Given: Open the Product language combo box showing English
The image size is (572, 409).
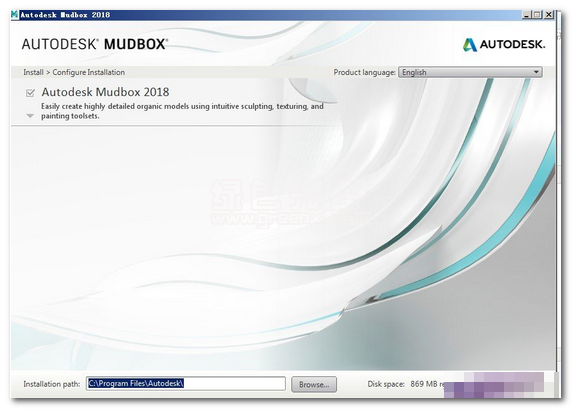Looking at the screenshot, I should point(470,72).
